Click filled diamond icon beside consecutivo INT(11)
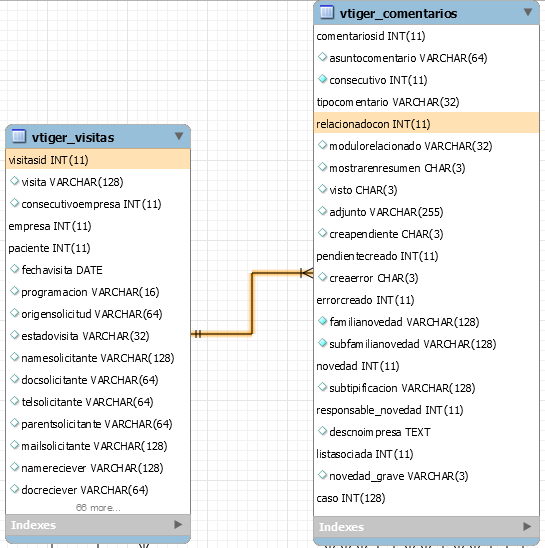The image size is (545, 548). point(322,79)
